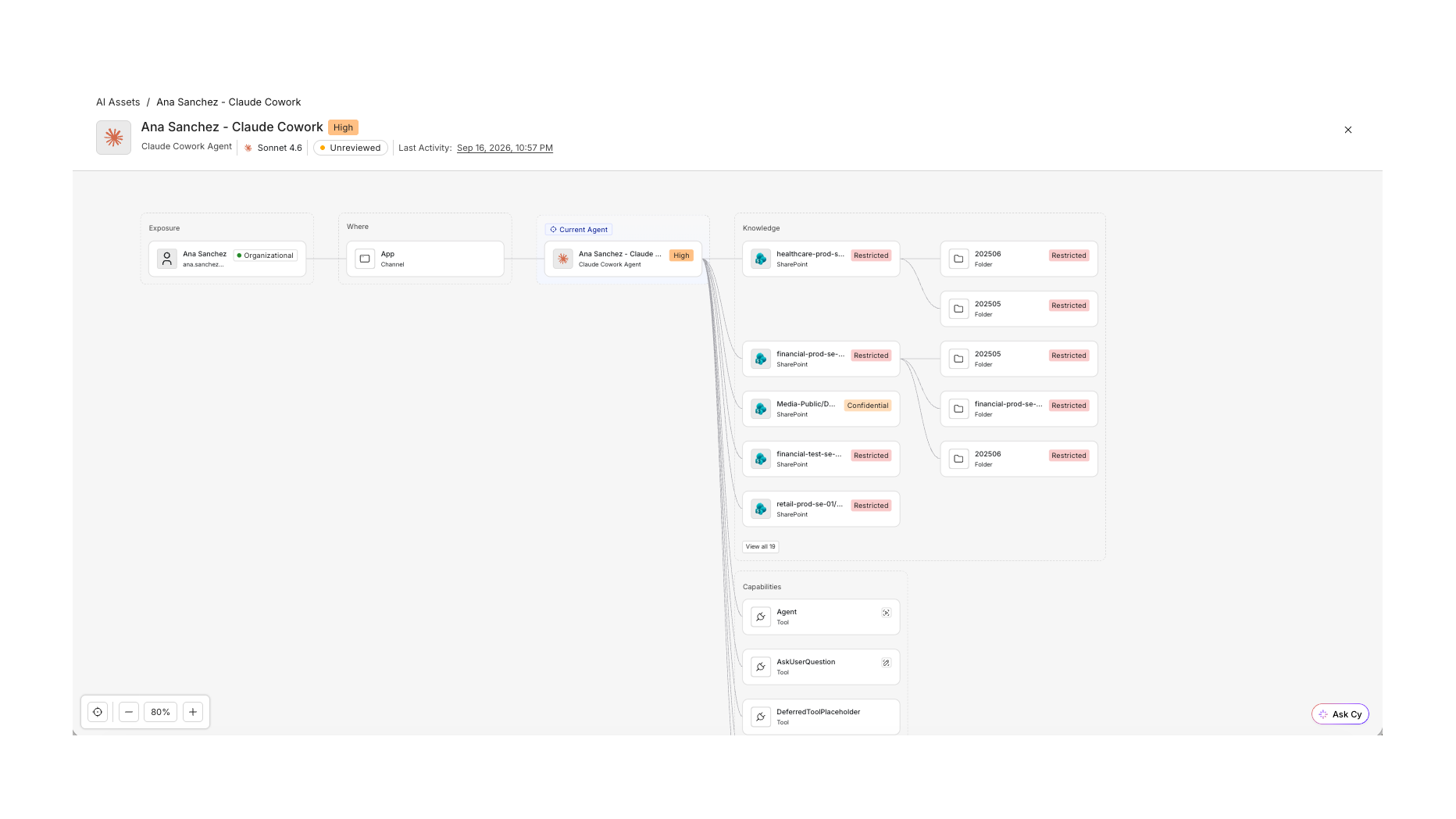Select the Ana Sanchez user avatar icon
The width and height of the screenshot is (1456, 819).
tap(167, 259)
